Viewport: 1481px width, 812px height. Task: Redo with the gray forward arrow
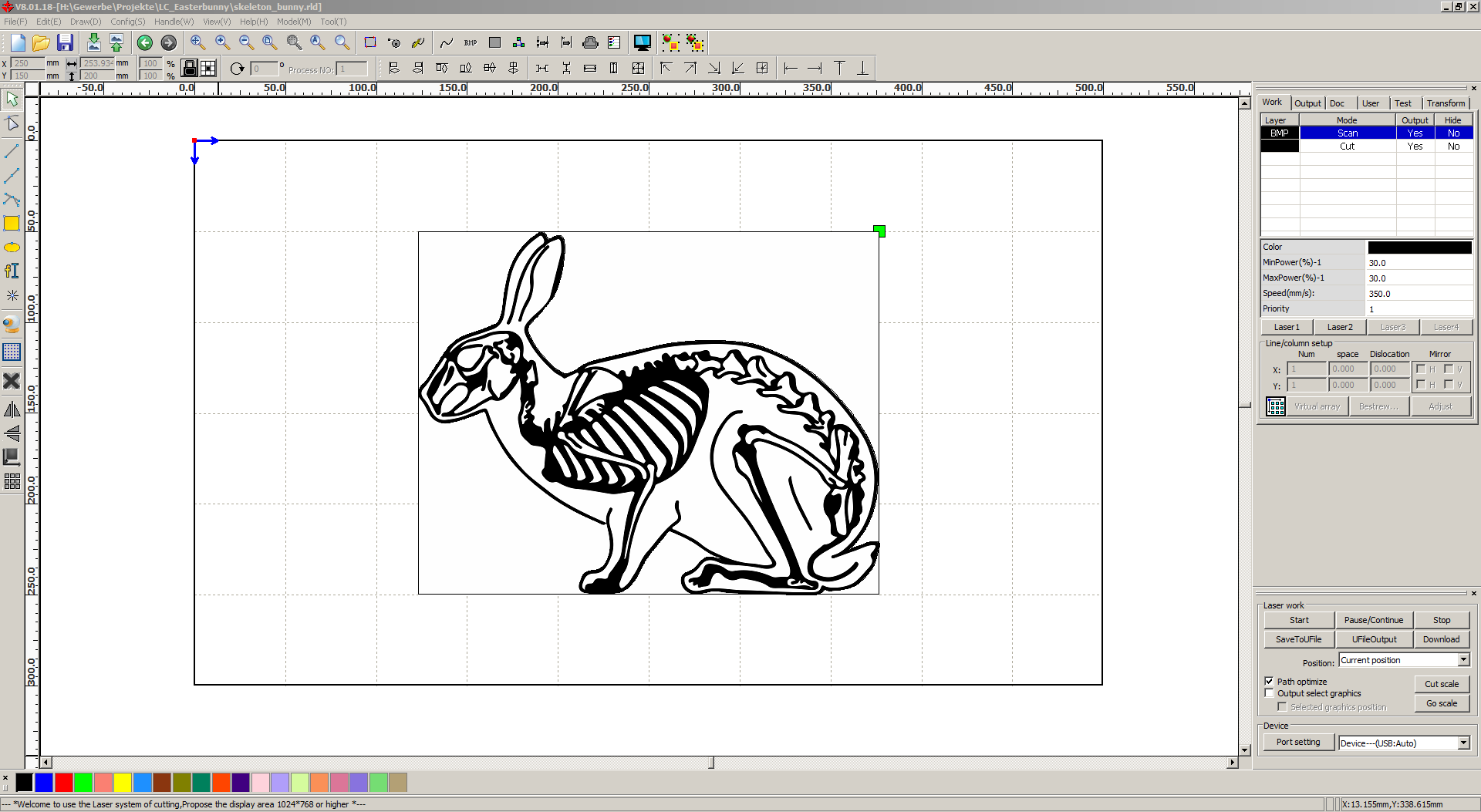tap(168, 42)
